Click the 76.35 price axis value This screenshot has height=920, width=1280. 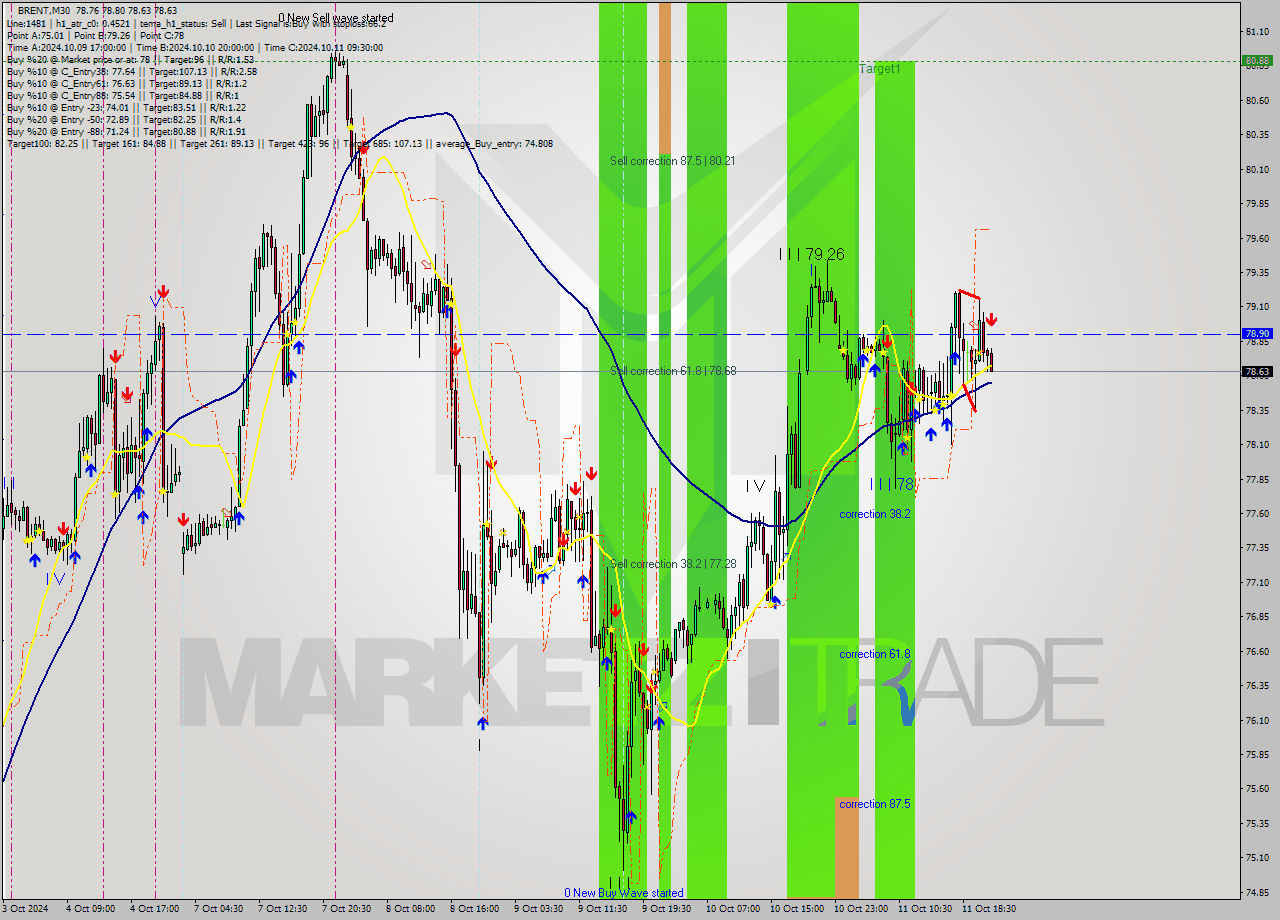pos(1257,686)
